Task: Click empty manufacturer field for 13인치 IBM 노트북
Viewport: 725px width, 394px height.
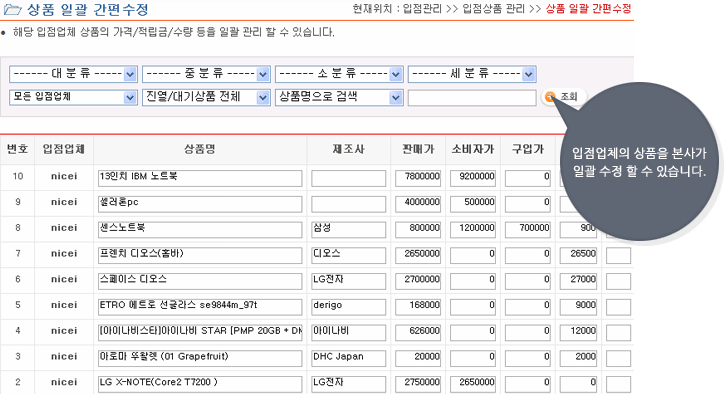Action: (x=349, y=178)
